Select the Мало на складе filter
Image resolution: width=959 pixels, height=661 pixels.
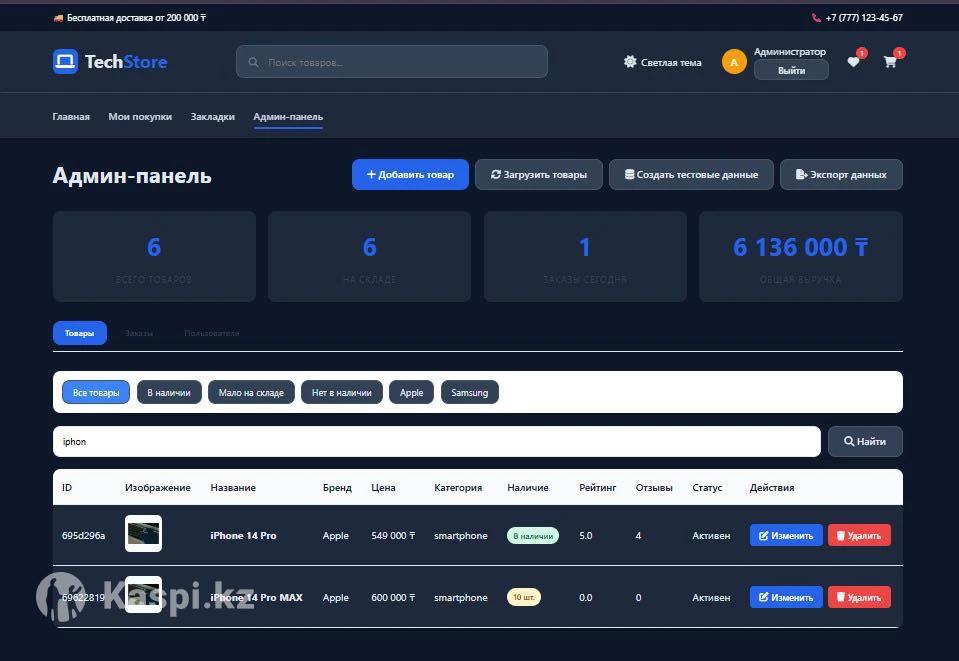(x=252, y=393)
